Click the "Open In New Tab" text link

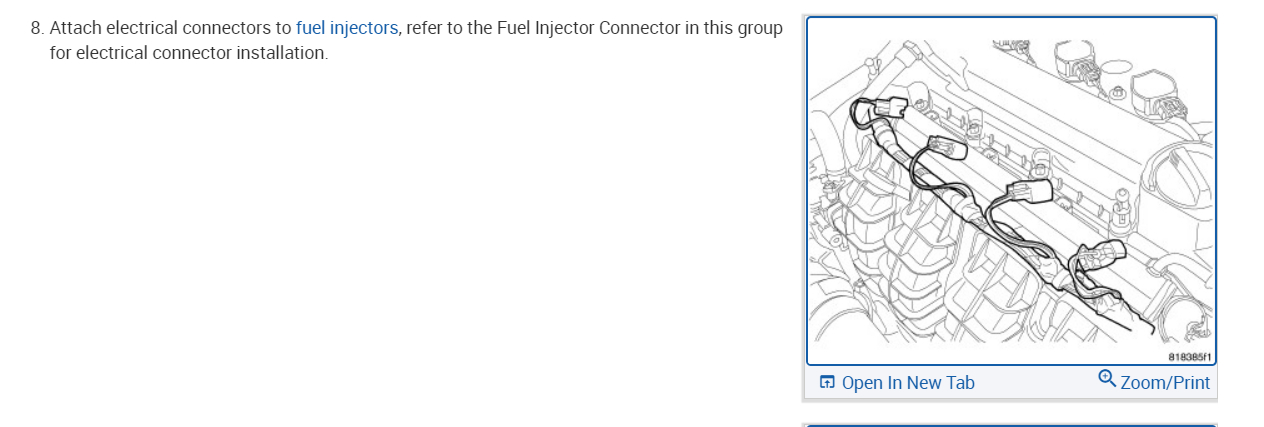(908, 383)
